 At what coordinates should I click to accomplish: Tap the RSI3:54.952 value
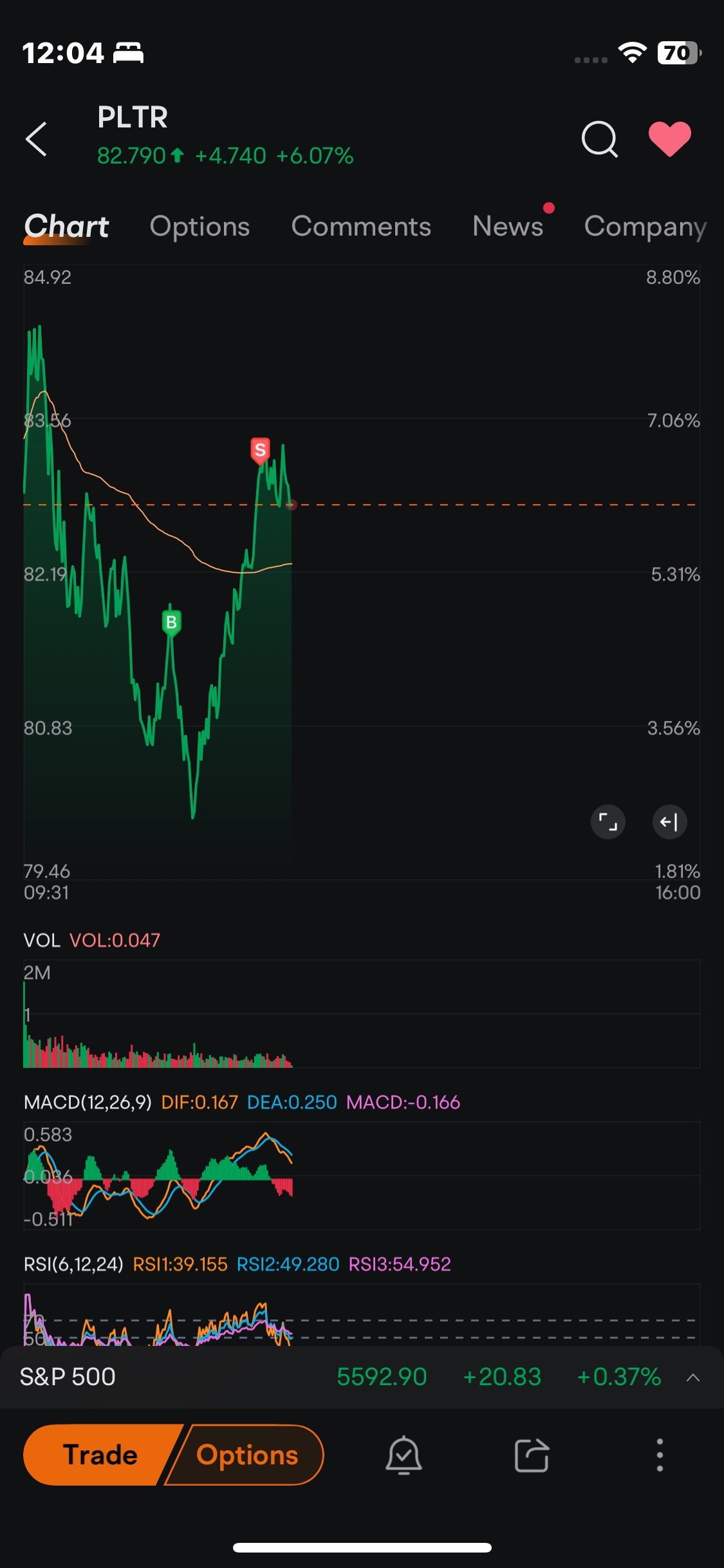click(x=400, y=1264)
